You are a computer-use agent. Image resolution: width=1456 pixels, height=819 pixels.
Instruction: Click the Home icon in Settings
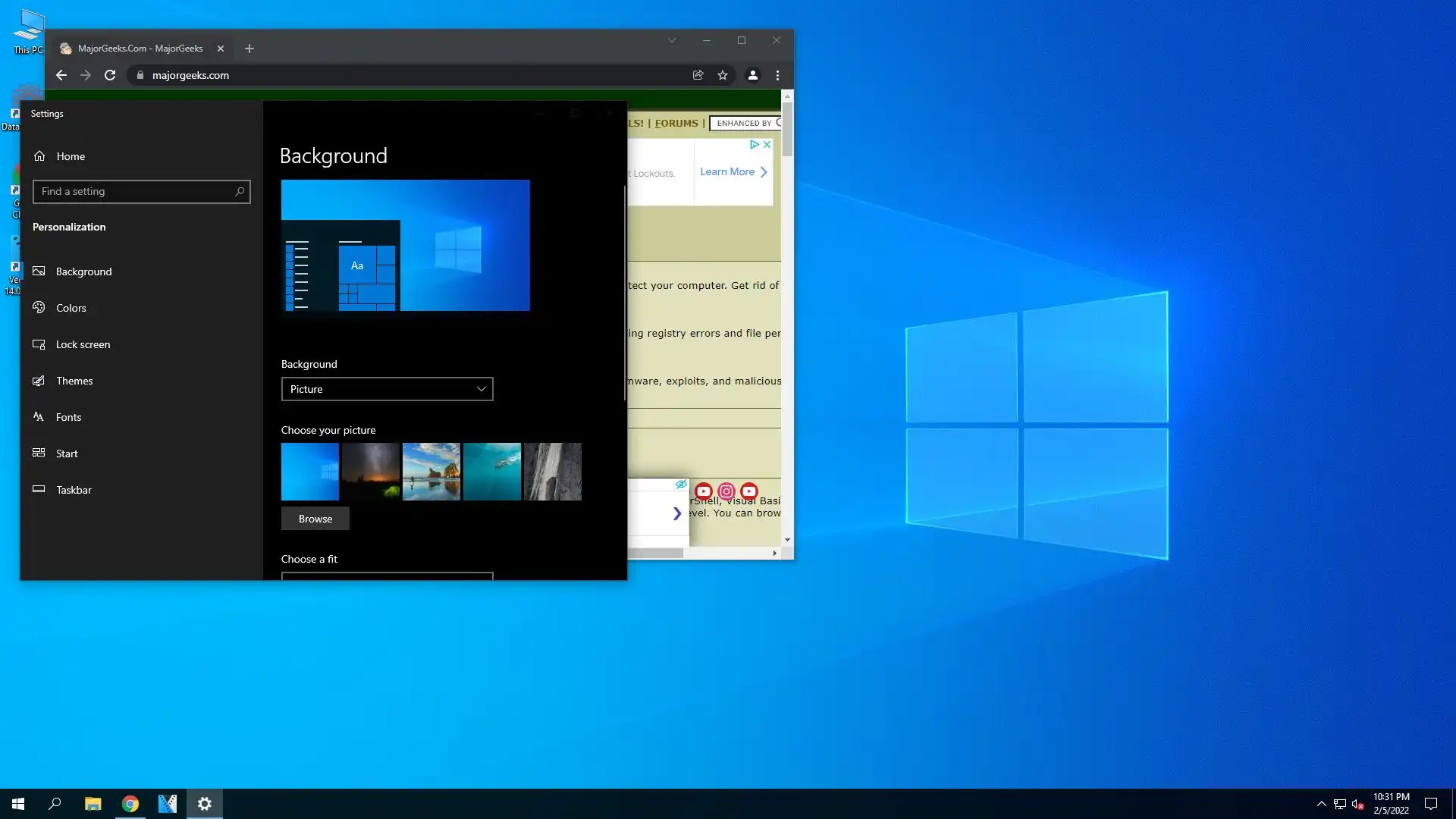click(39, 156)
